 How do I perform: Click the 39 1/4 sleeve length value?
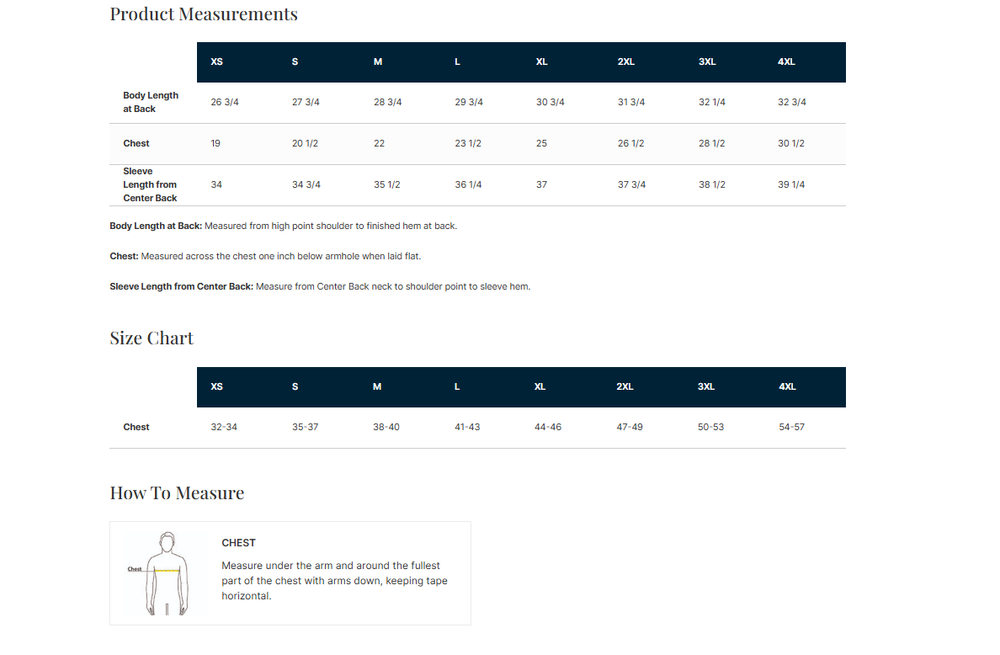[x=791, y=185]
